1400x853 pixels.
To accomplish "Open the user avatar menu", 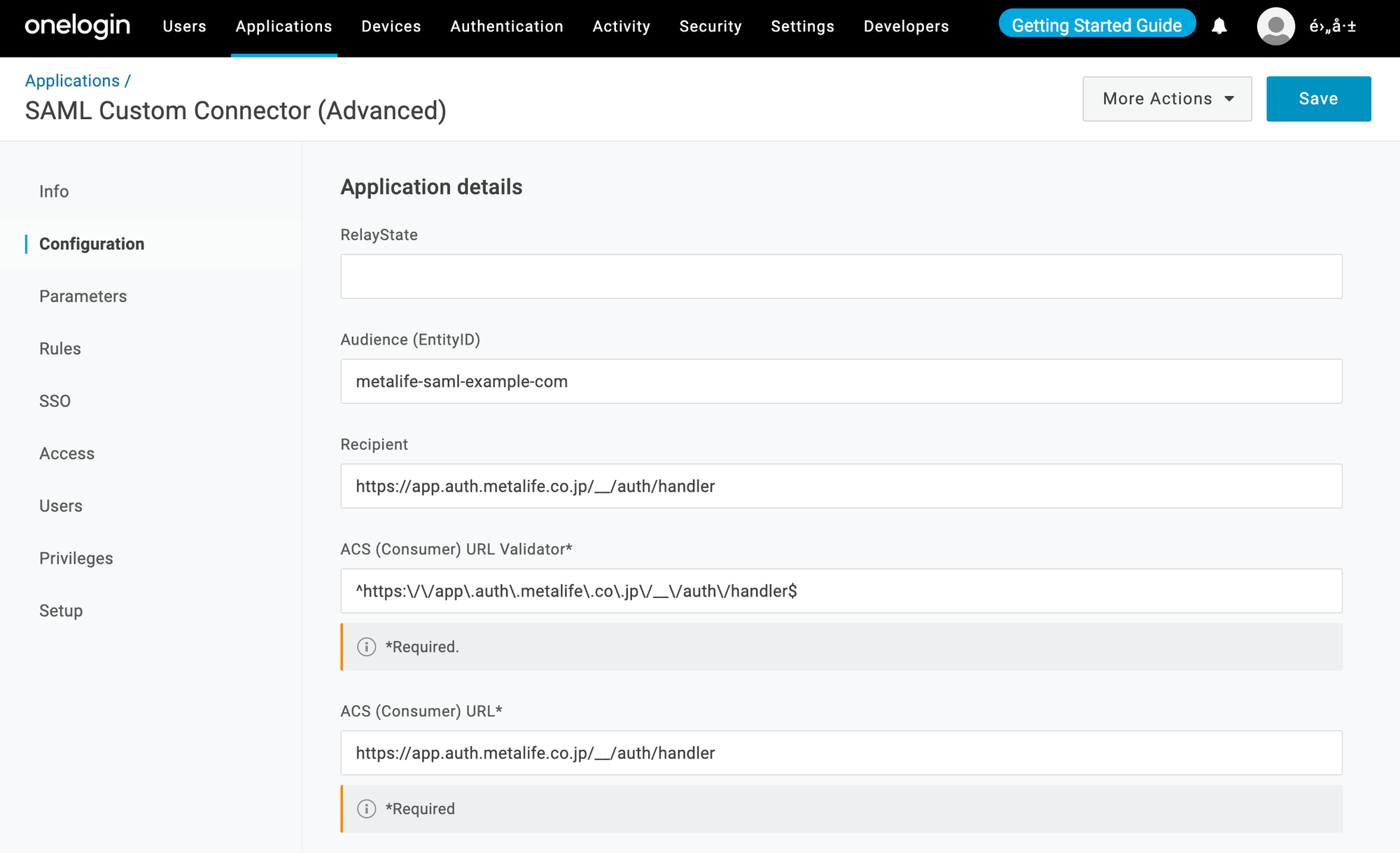I will click(x=1276, y=26).
